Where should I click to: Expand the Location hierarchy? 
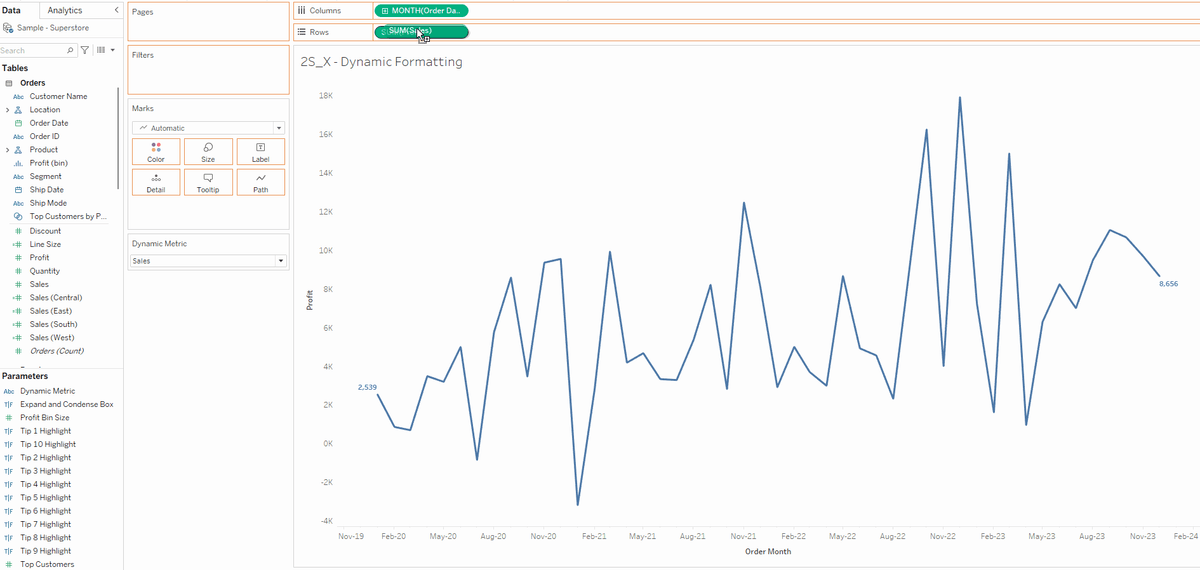7,110
